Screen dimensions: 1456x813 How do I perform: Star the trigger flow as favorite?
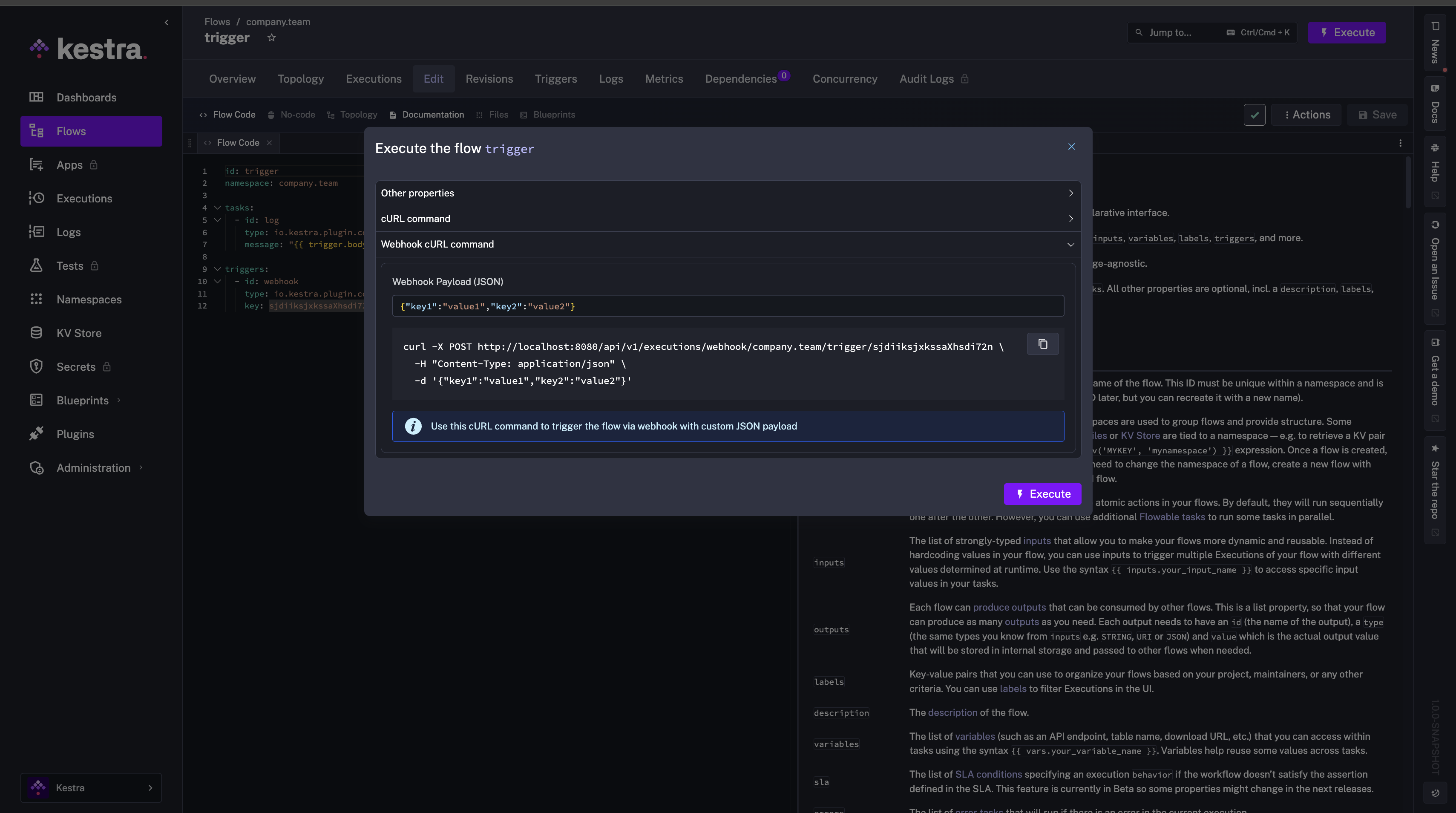[x=271, y=37]
